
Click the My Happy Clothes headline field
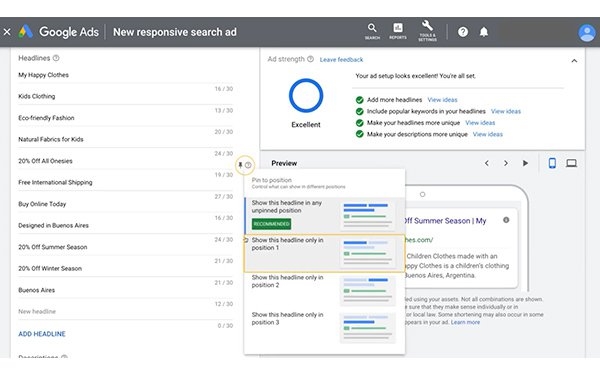126,75
